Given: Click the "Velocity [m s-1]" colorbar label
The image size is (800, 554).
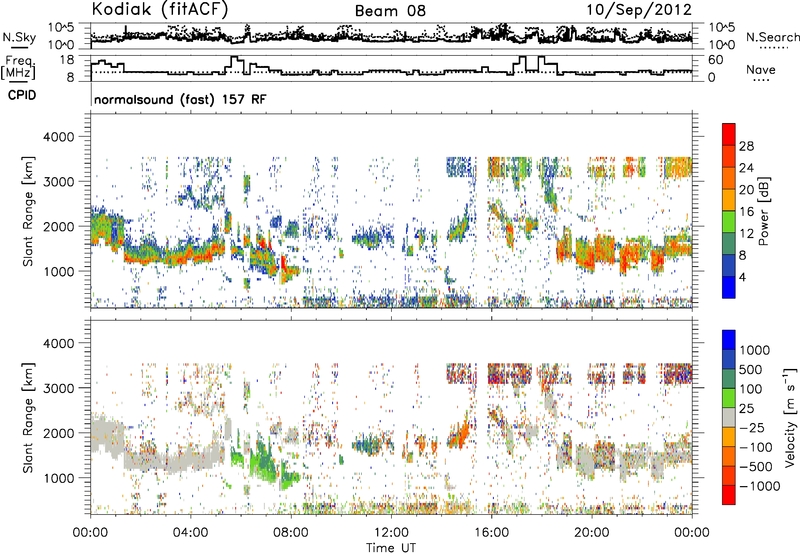Looking at the screenshot, I should pyautogui.click(x=790, y=417).
